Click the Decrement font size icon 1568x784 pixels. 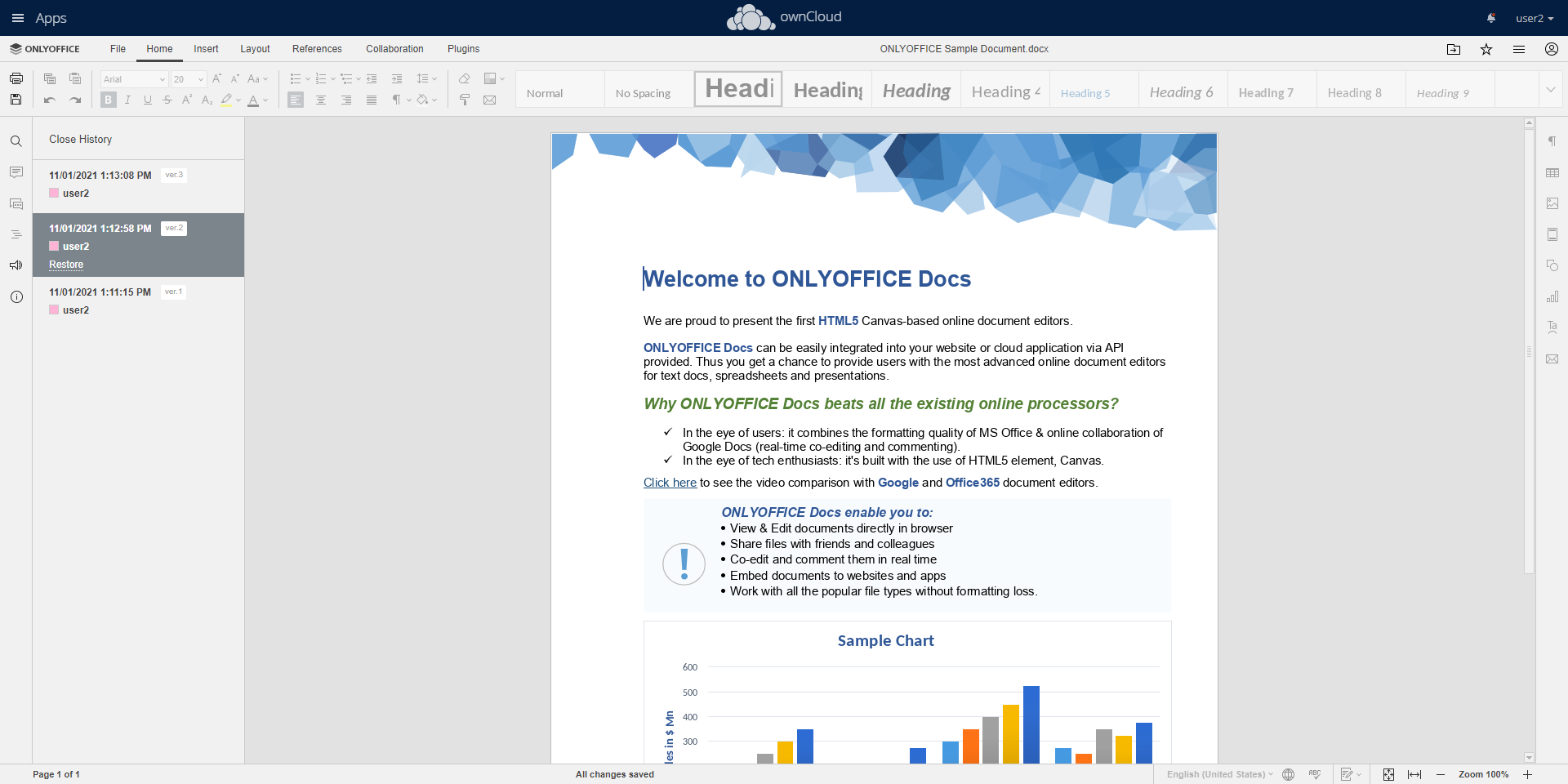coord(234,78)
